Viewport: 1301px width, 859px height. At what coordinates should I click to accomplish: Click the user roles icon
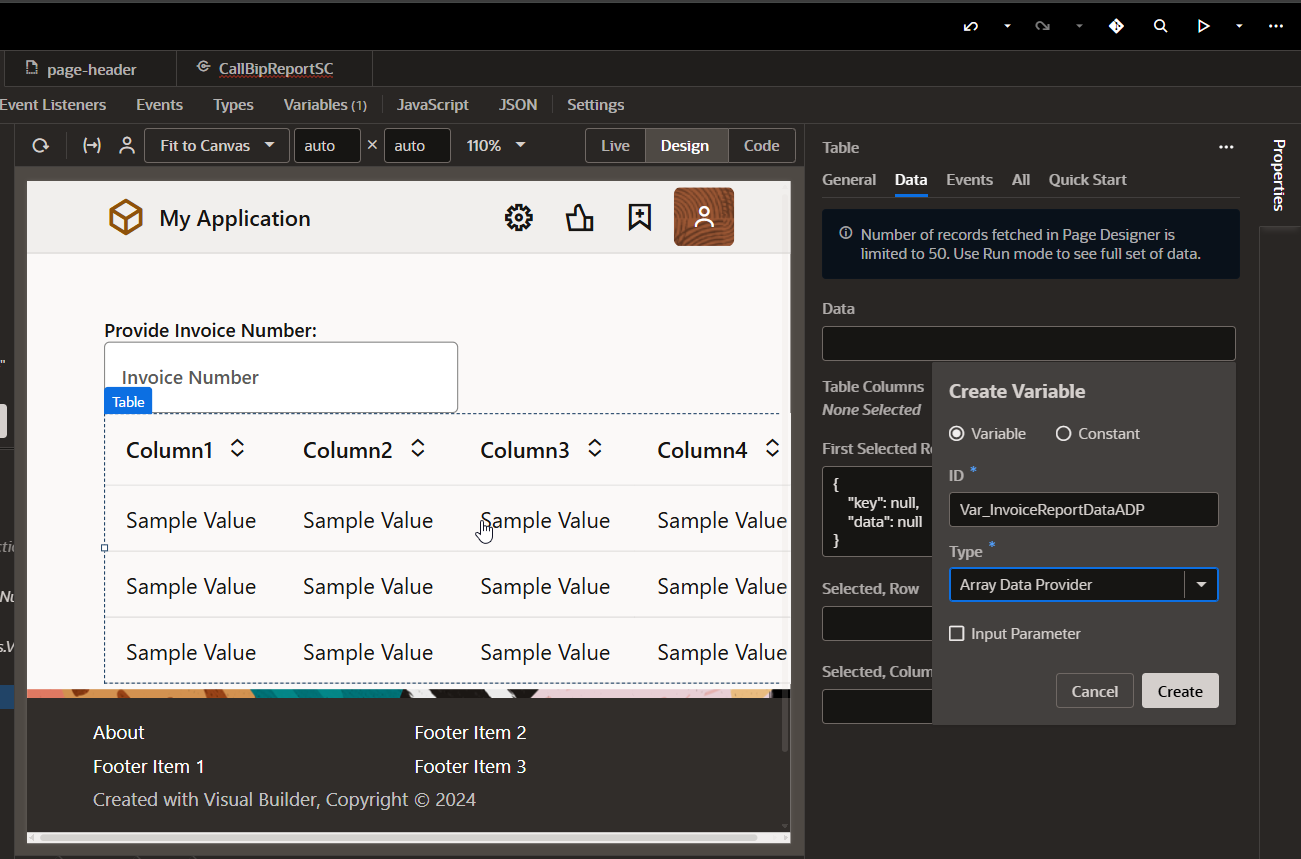point(126,145)
